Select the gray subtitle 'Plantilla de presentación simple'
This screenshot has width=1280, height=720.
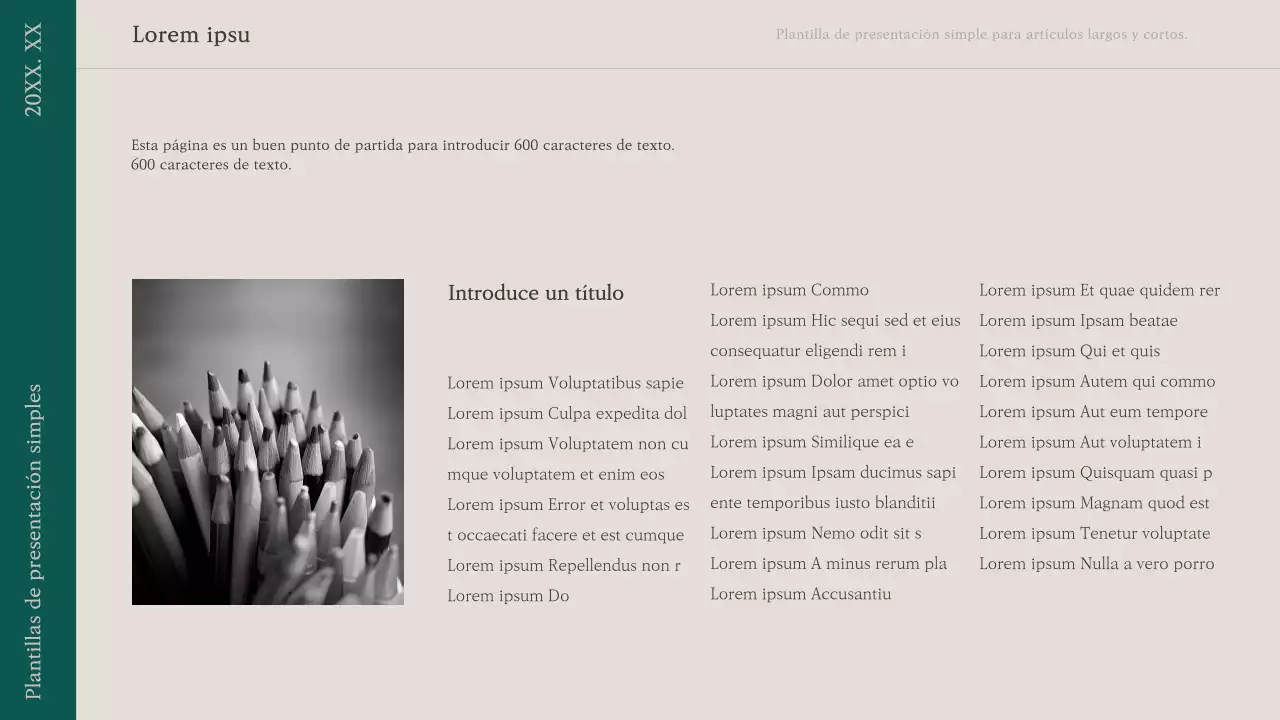click(981, 35)
